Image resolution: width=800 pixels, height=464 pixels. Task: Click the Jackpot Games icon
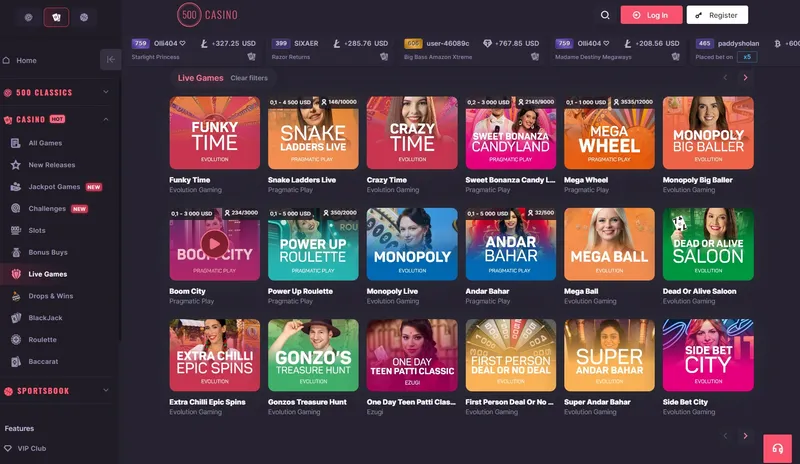(x=16, y=187)
